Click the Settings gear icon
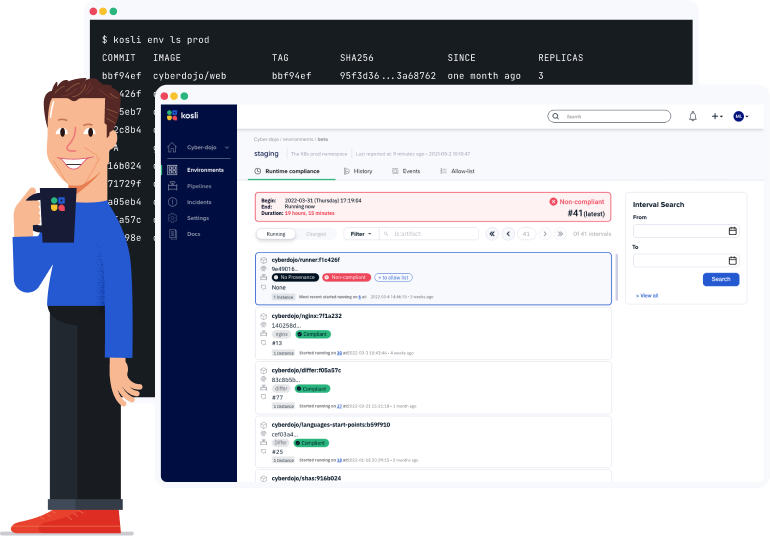 click(172, 218)
